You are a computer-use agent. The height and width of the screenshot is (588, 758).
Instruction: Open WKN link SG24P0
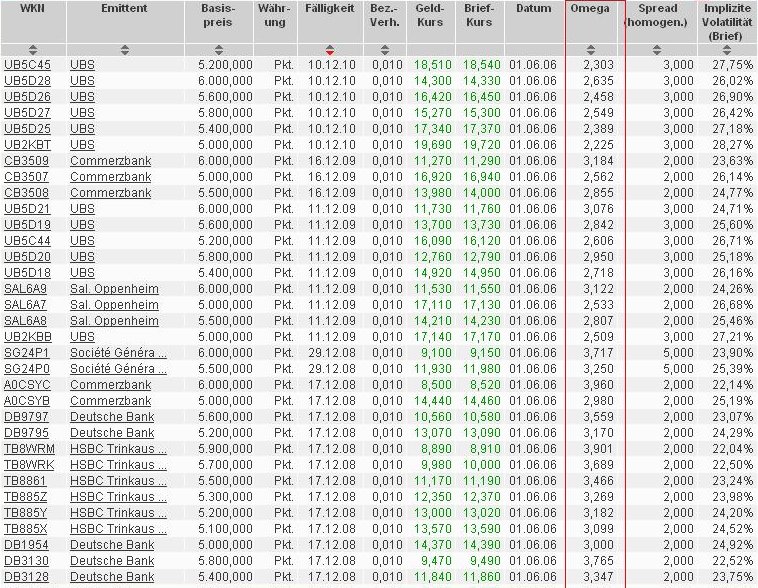click(27, 368)
